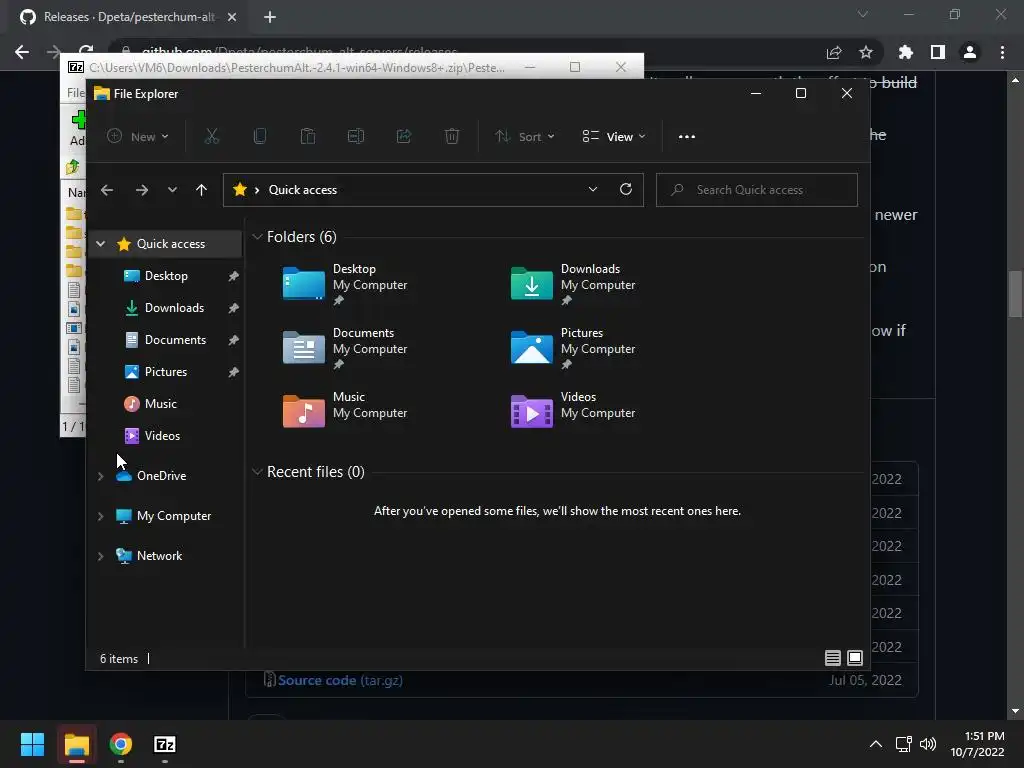Click the pin icon next to Desktop
This screenshot has height=768, width=1024.
(233, 276)
